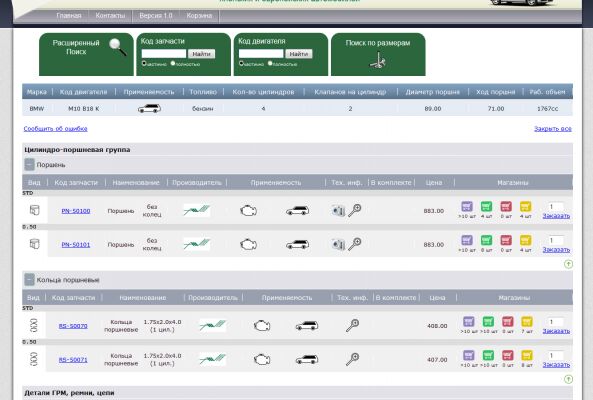
Task: Open search by dimensions valve icon
Action: [377, 60]
